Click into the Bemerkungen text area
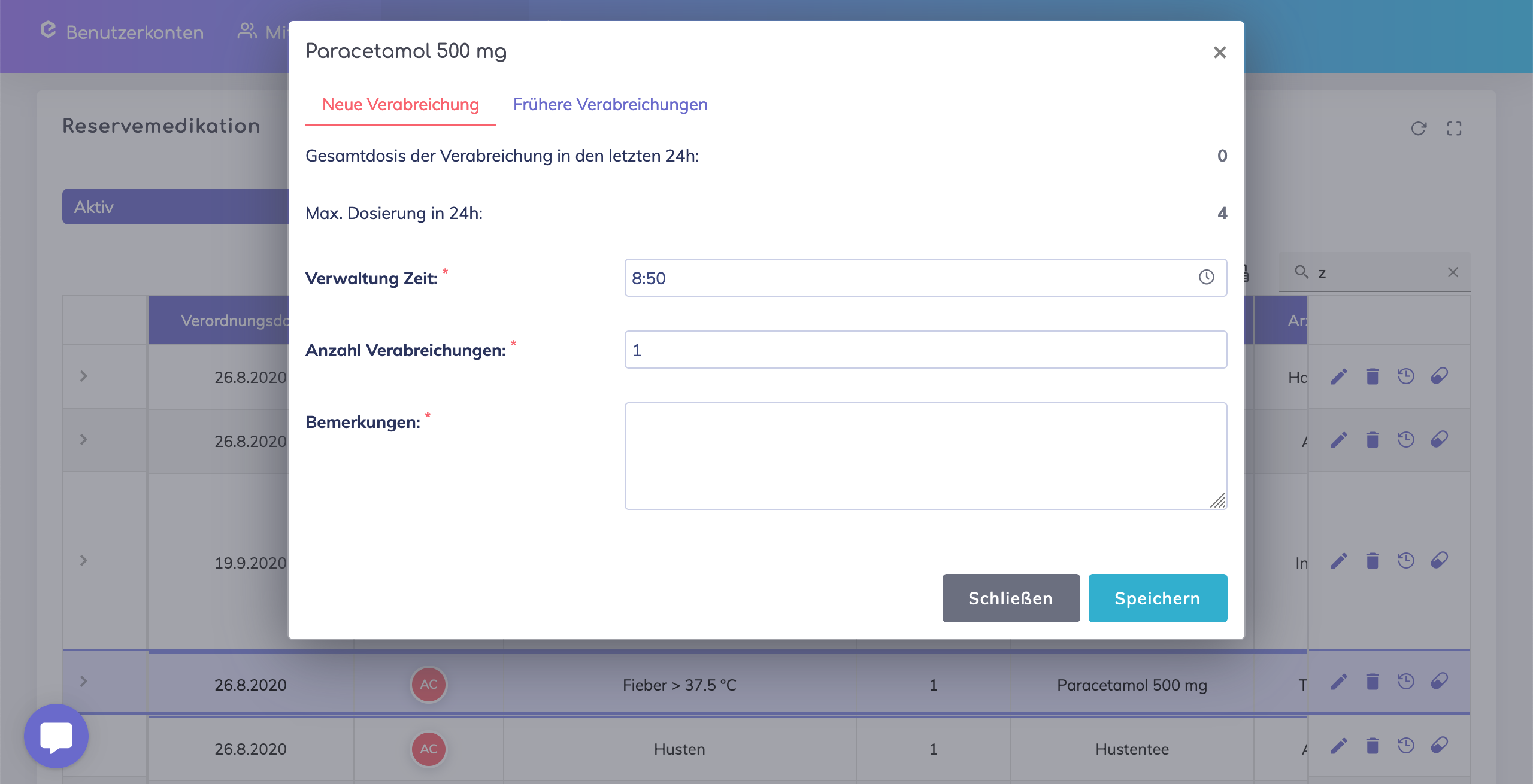1533x784 pixels. pyautogui.click(x=925, y=455)
